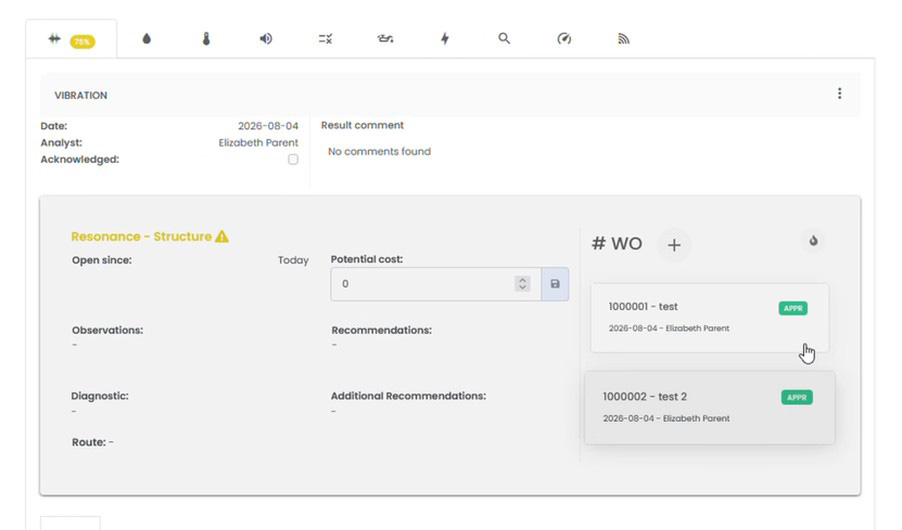Click the Potential cost spinner arrows
Screen dimensions: 902x530
pos(522,284)
